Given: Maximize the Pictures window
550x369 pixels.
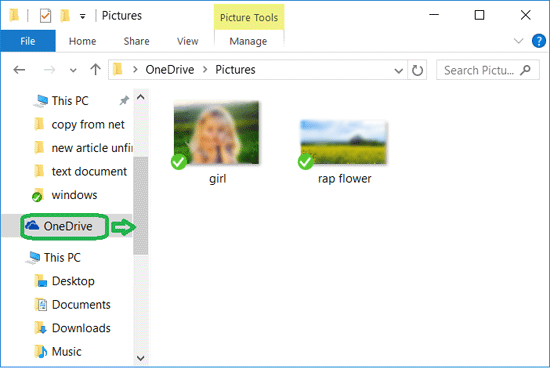Looking at the screenshot, I should tap(479, 15).
